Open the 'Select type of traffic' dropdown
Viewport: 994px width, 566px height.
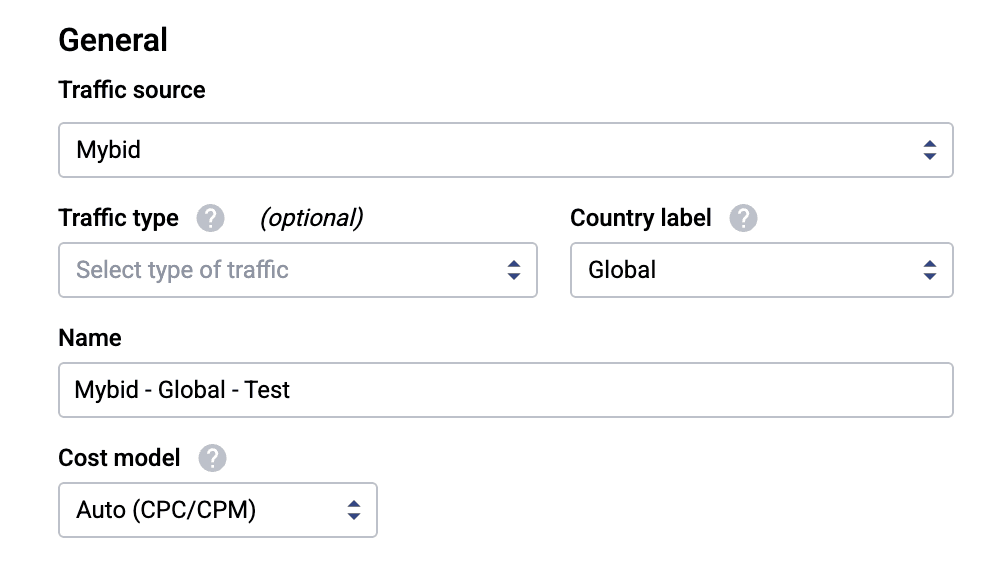tap(280, 270)
